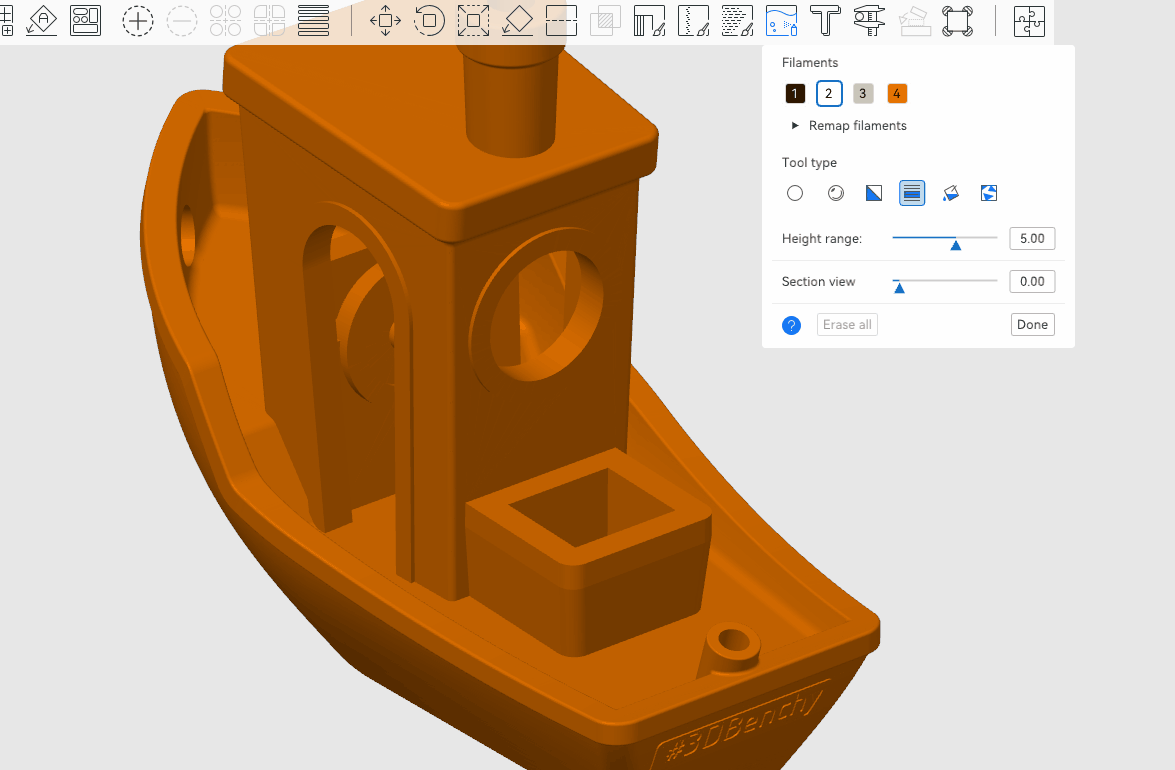Expand the Remap filaments section
1175x770 pixels.
click(x=849, y=126)
